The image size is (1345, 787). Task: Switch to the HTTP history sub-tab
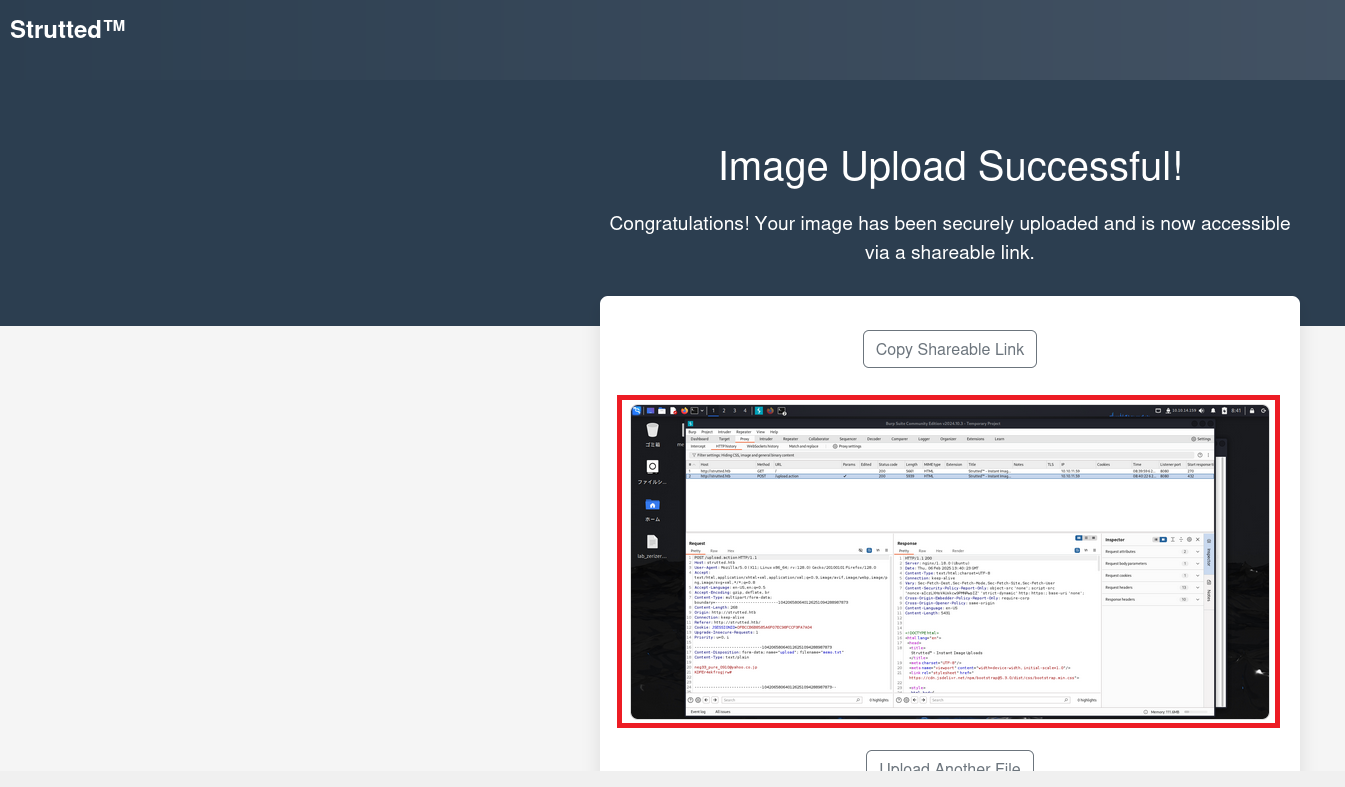coord(727,446)
